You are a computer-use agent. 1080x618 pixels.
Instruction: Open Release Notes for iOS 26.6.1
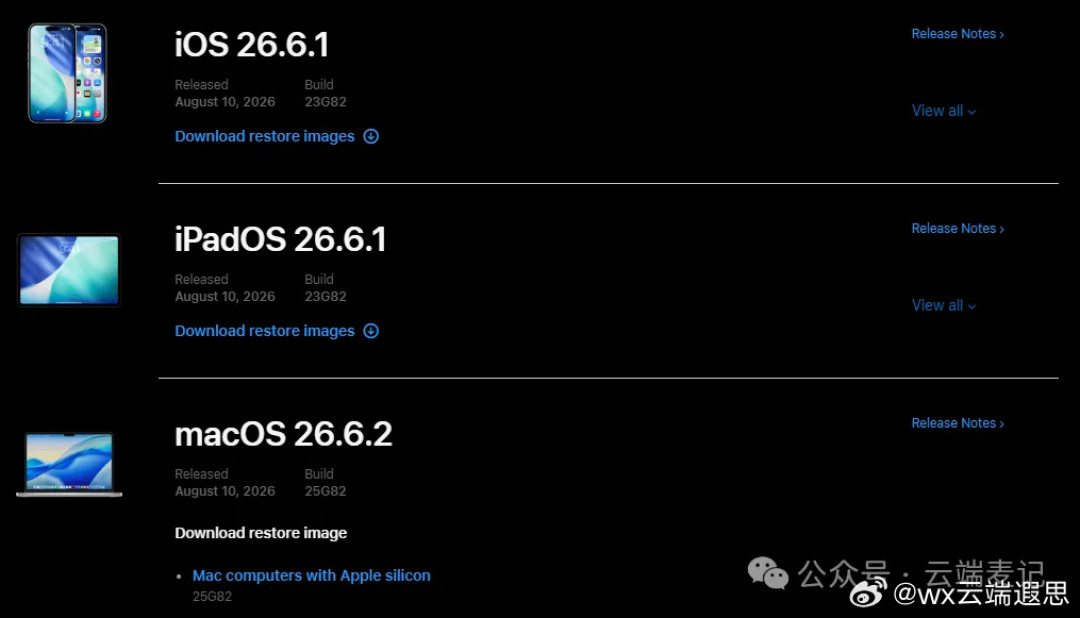957,34
